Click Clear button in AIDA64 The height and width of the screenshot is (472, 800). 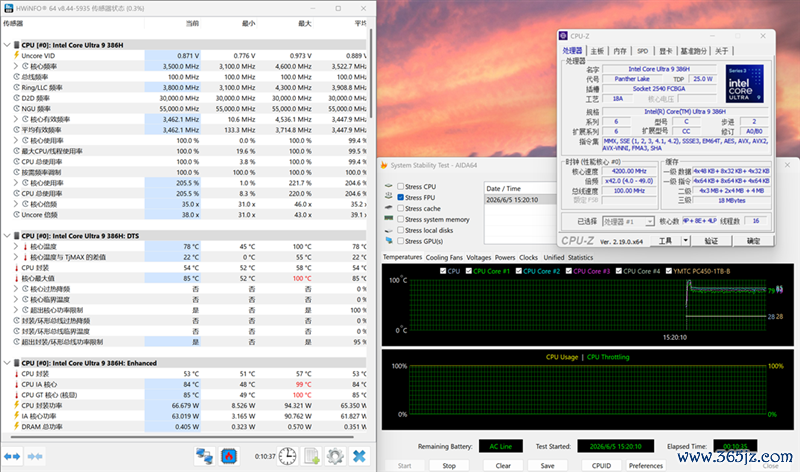pyautogui.click(x=503, y=465)
